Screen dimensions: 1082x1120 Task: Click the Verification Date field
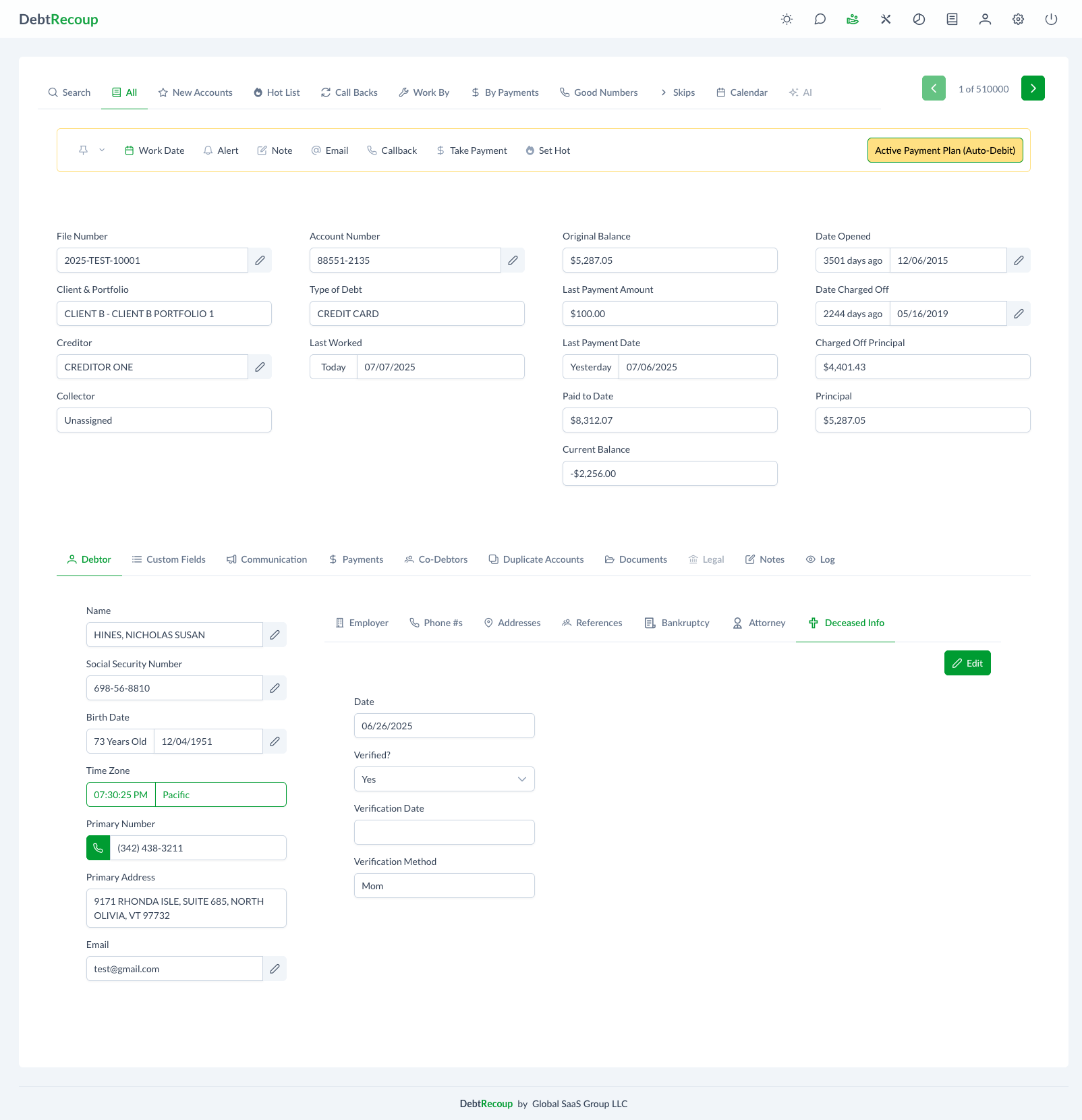(444, 833)
